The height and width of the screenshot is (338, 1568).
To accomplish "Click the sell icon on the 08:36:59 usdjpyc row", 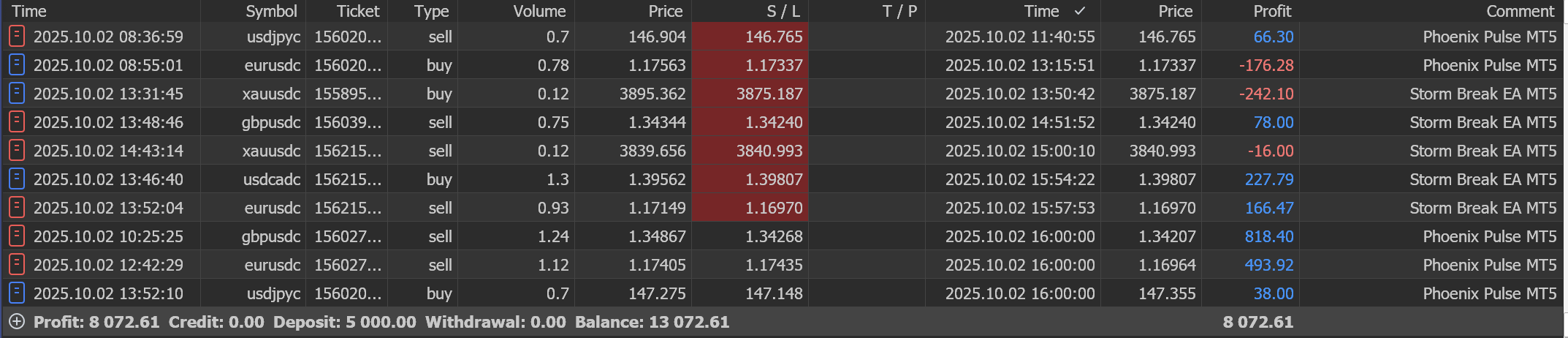I will click(17, 37).
